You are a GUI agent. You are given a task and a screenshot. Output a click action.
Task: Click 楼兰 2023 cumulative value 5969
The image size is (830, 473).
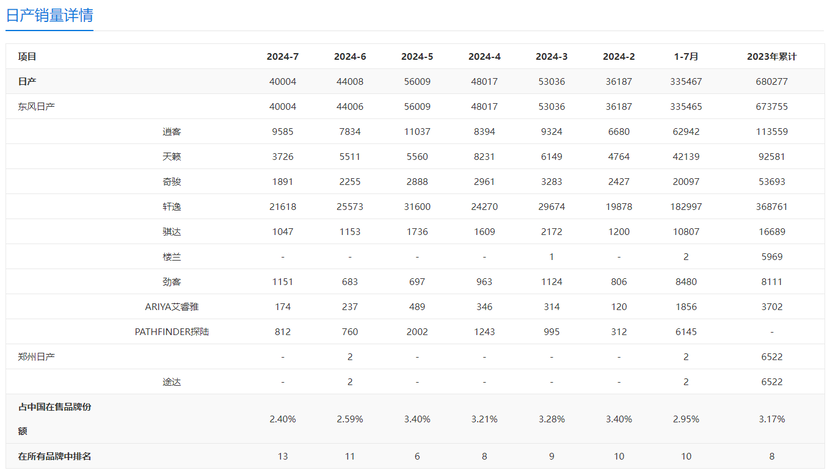(x=772, y=257)
